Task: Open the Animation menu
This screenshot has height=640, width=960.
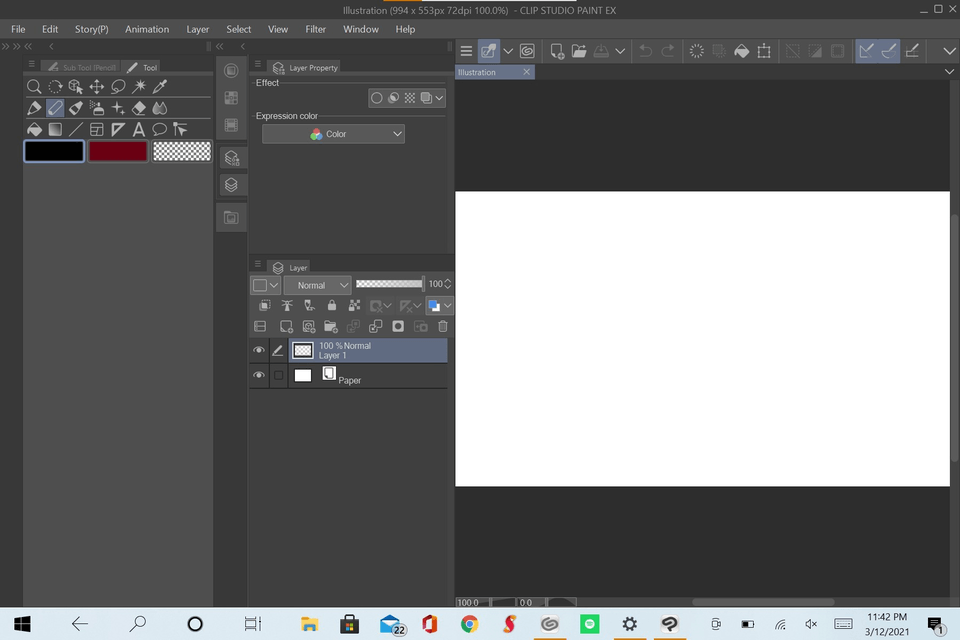Action: coord(147,29)
